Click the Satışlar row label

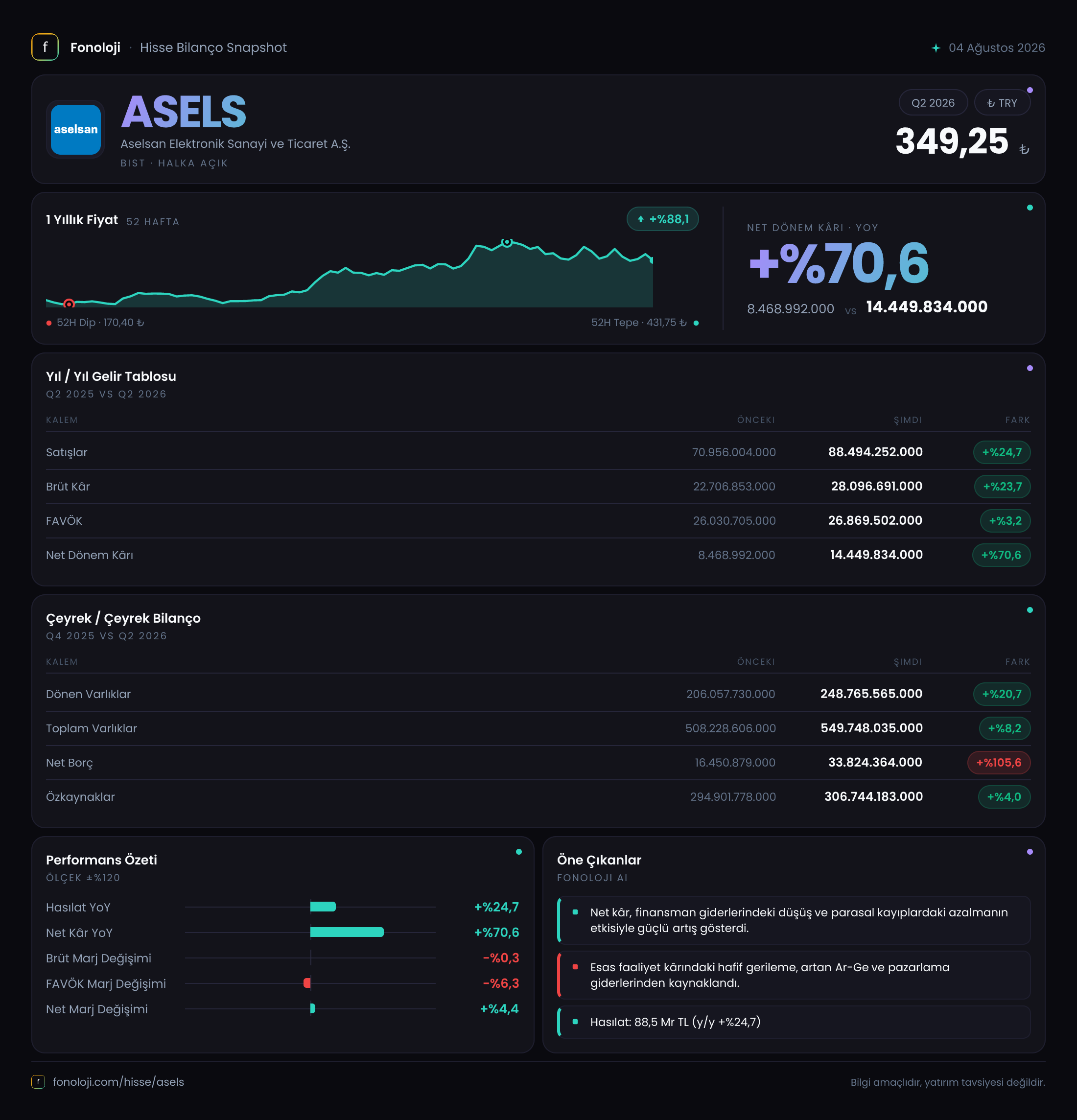(x=67, y=452)
